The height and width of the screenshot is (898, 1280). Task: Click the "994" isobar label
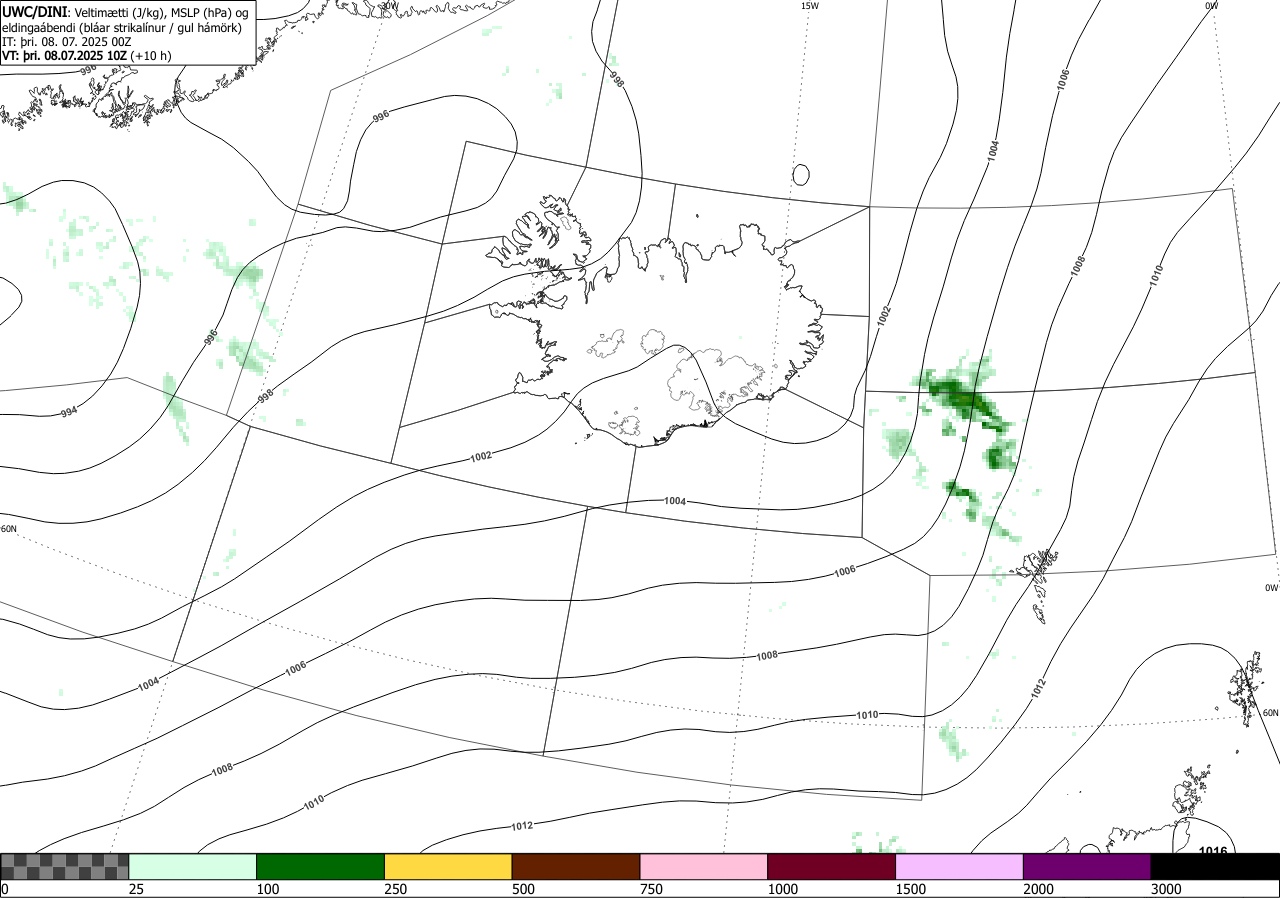[x=68, y=411]
